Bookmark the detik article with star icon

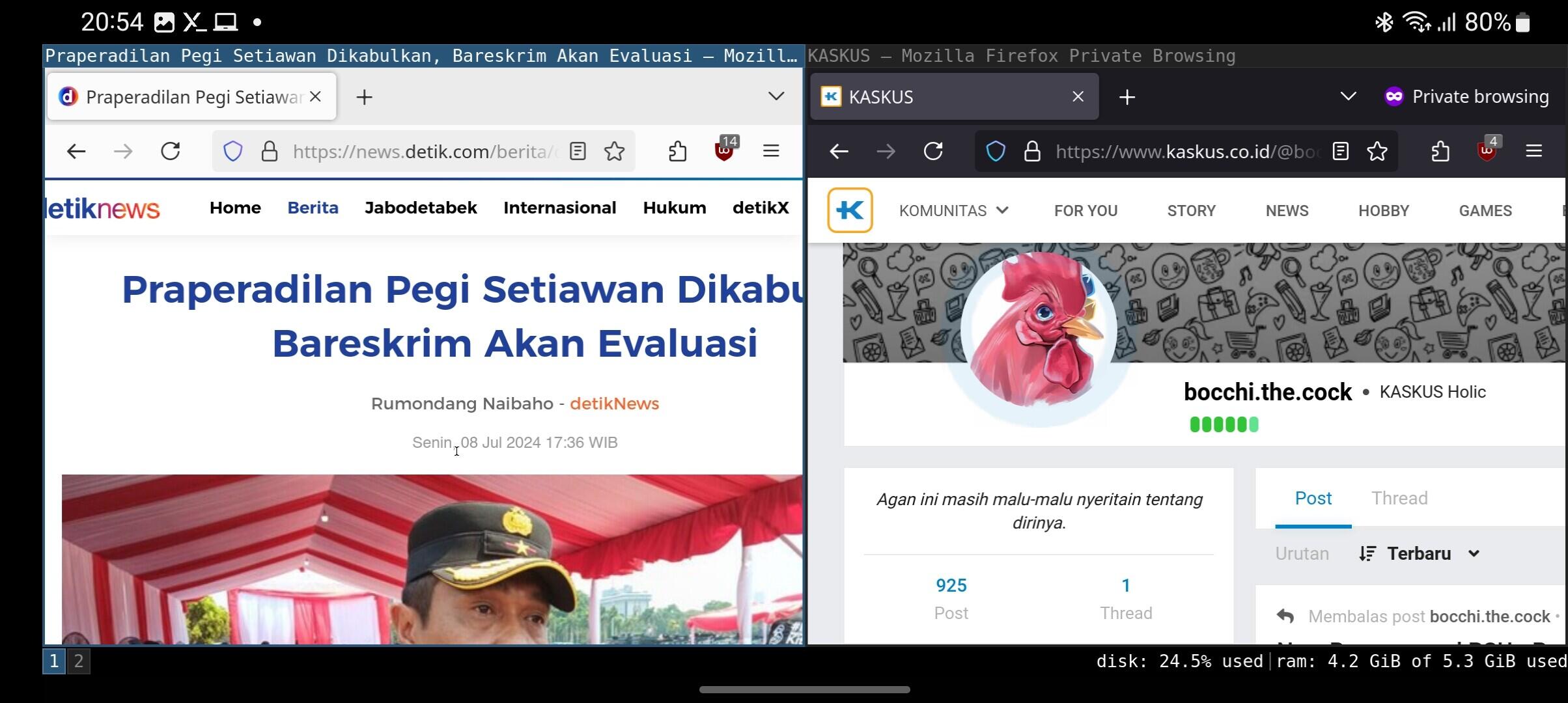[615, 152]
